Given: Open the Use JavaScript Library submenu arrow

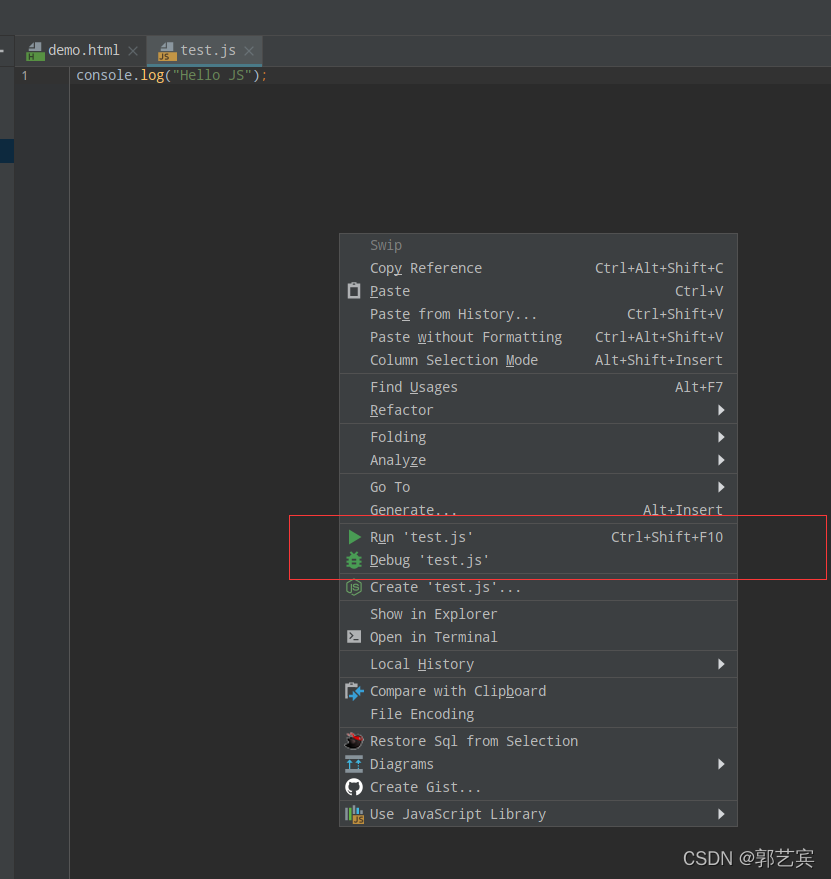Looking at the screenshot, I should tap(721, 814).
